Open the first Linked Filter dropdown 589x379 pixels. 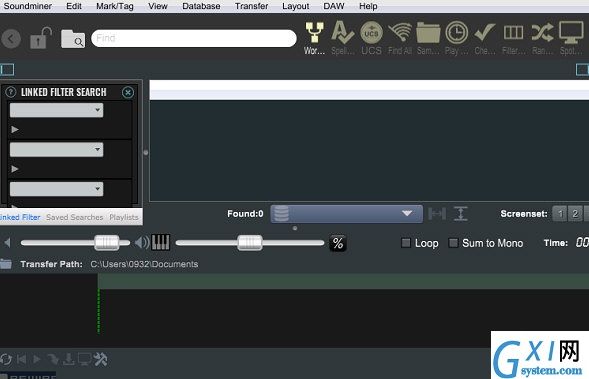[56, 110]
